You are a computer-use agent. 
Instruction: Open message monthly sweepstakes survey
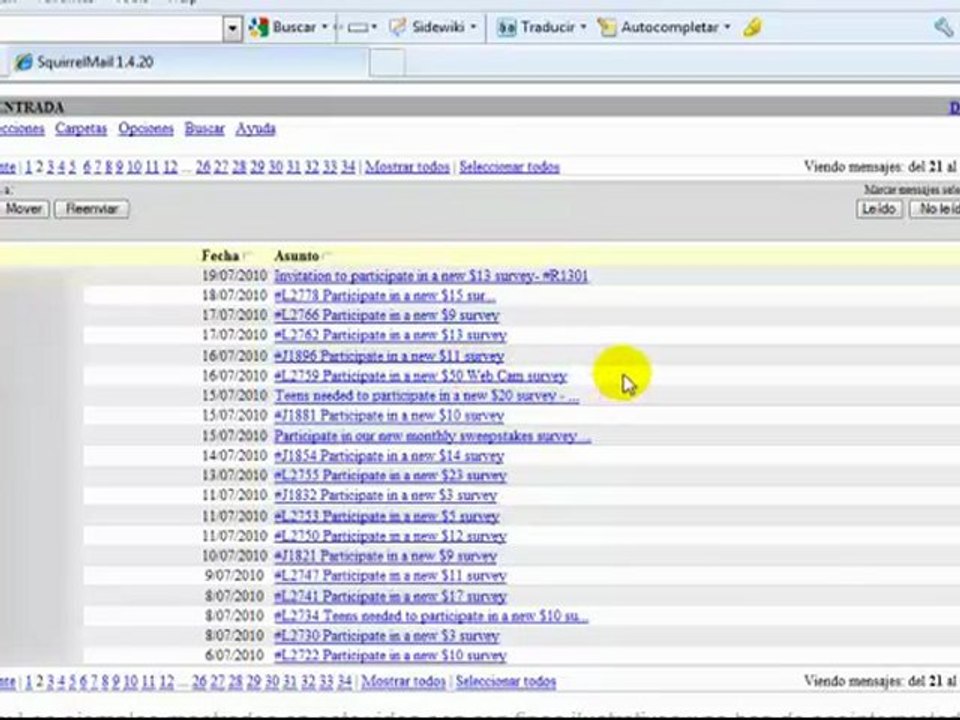pos(432,436)
